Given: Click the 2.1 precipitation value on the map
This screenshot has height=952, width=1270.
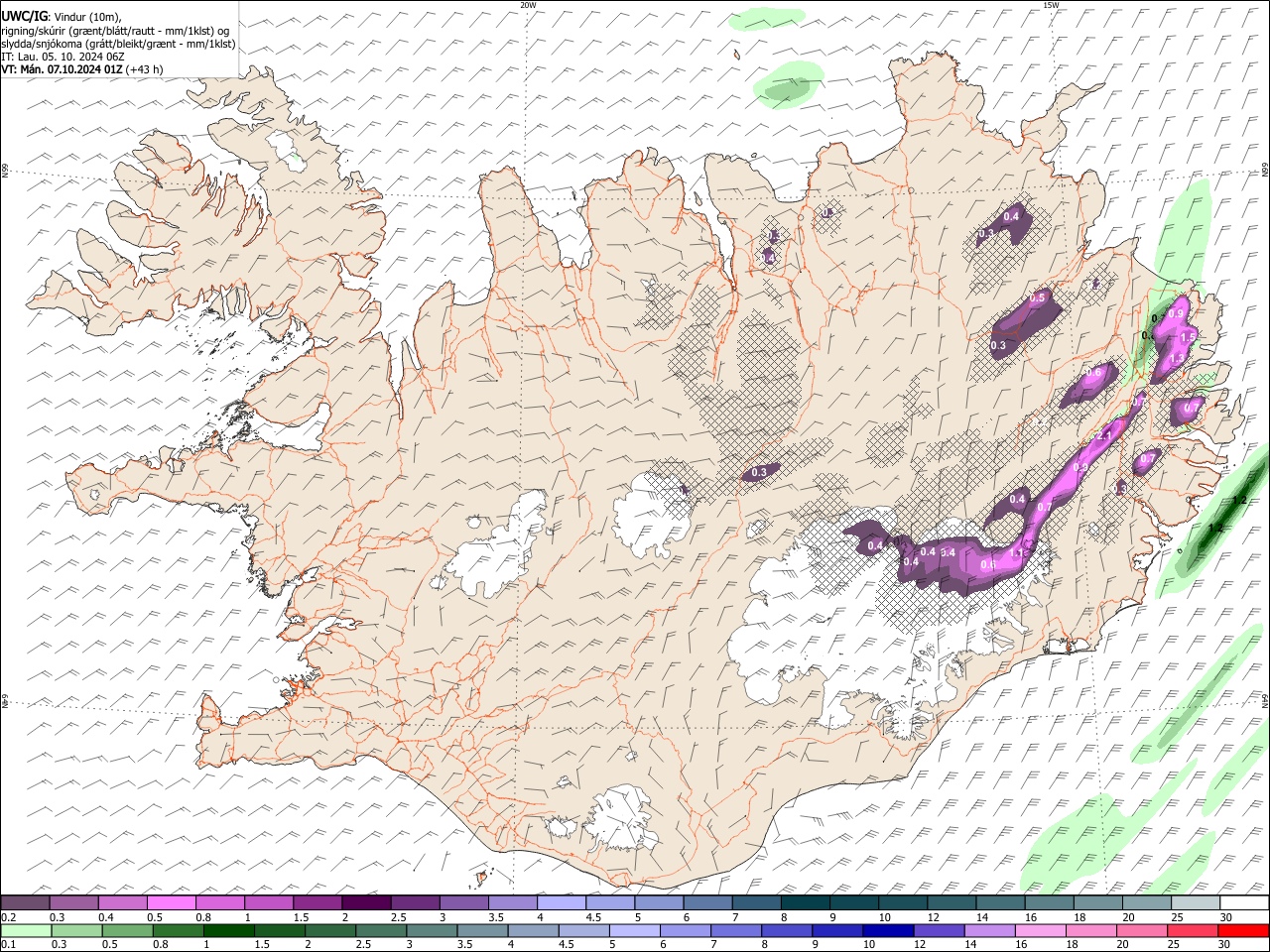Looking at the screenshot, I should click(x=1104, y=436).
